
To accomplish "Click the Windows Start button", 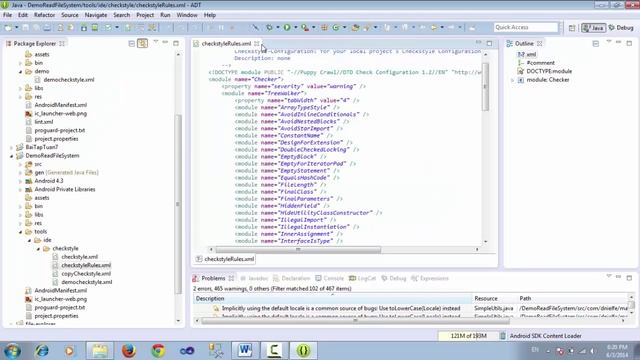I will tap(13, 351).
